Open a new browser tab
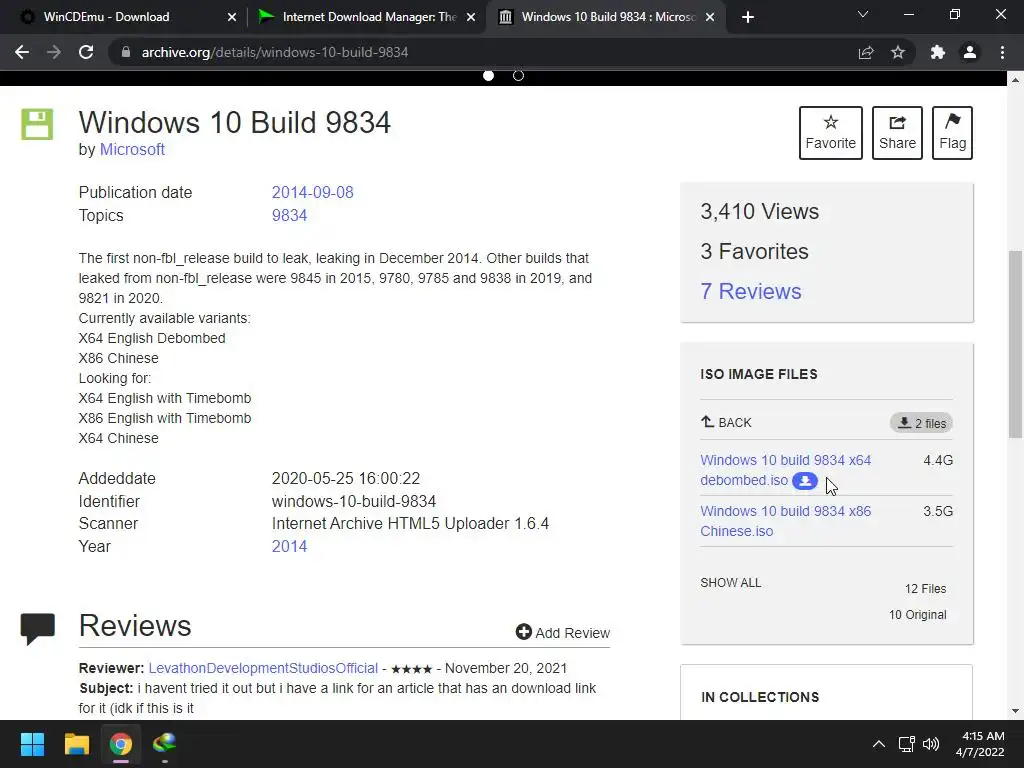Viewport: 1024px width, 768px height. [x=748, y=17]
